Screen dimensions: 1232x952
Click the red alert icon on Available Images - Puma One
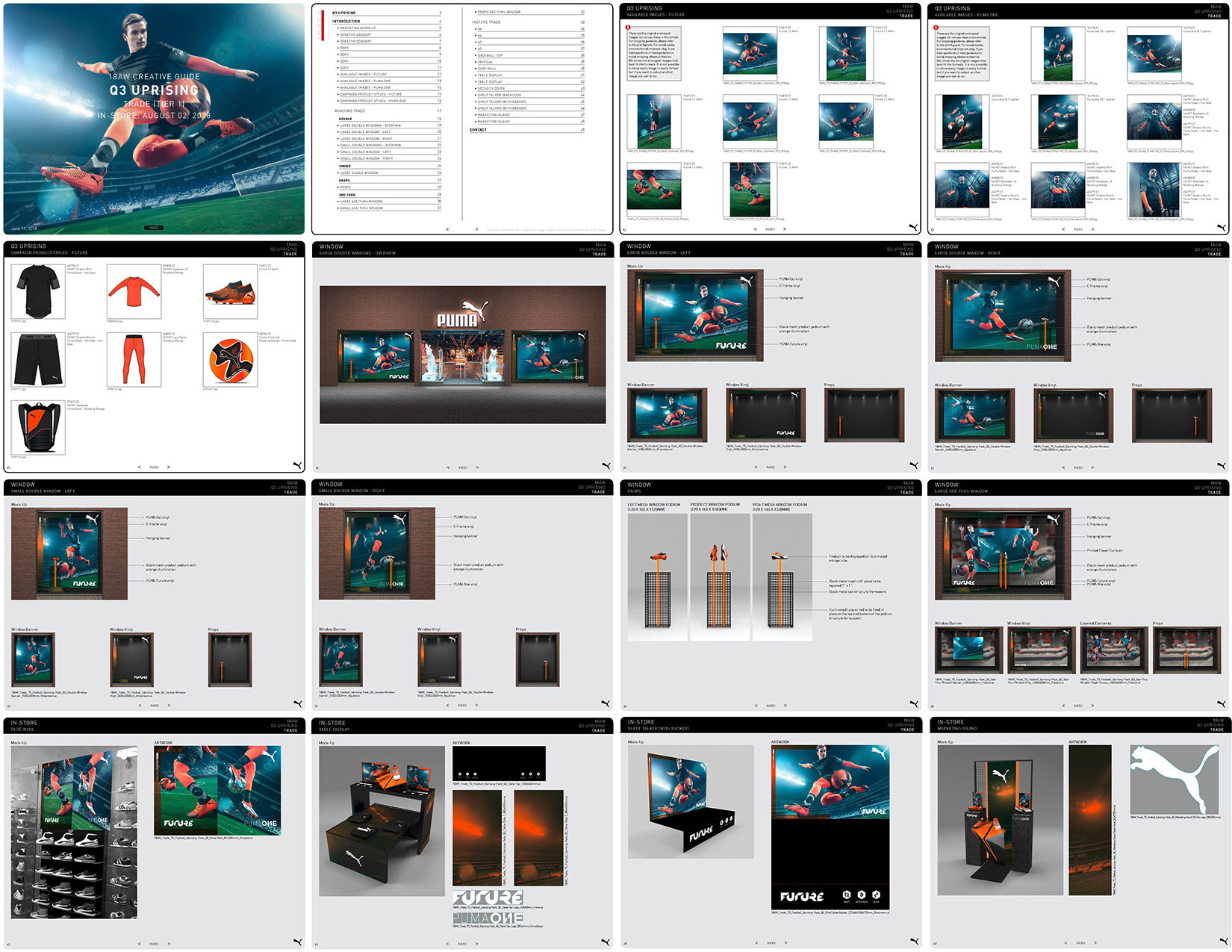[936, 28]
